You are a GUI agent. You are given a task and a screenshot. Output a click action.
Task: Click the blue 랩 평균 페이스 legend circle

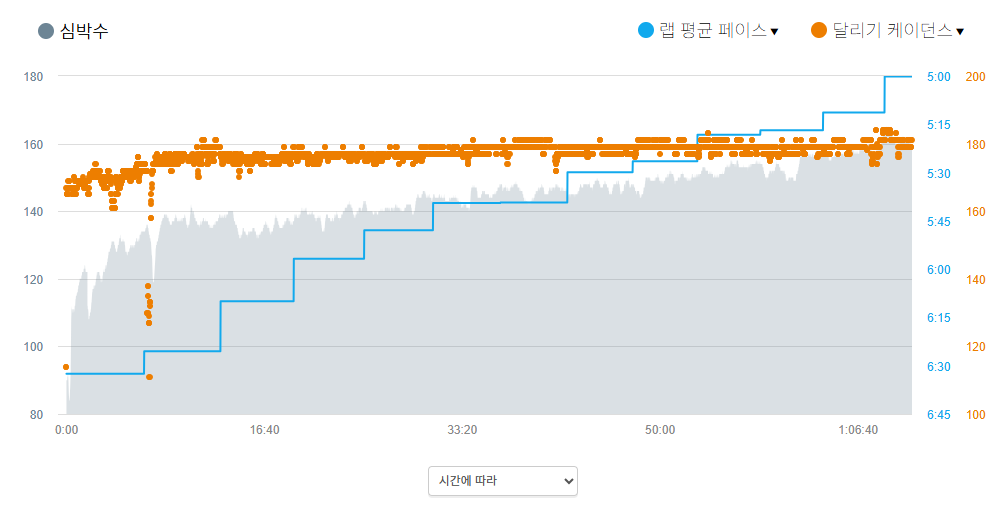[645, 31]
